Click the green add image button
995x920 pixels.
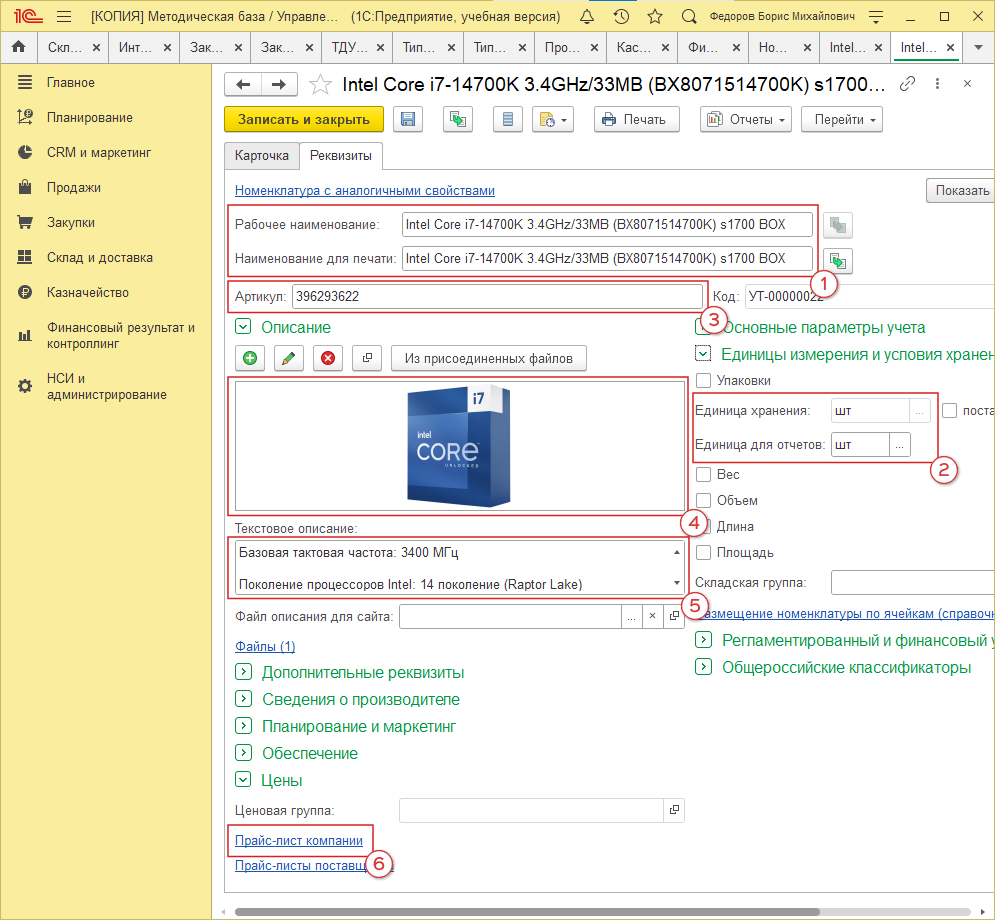[x=248, y=358]
